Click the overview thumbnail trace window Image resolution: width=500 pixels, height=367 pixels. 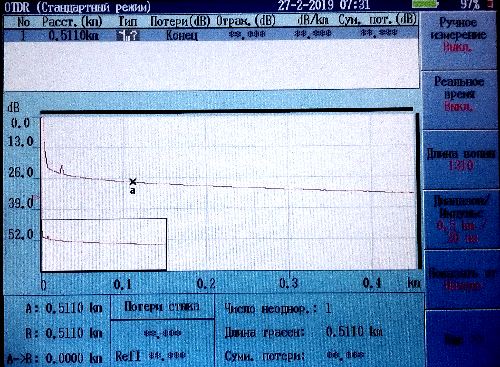click(x=104, y=244)
